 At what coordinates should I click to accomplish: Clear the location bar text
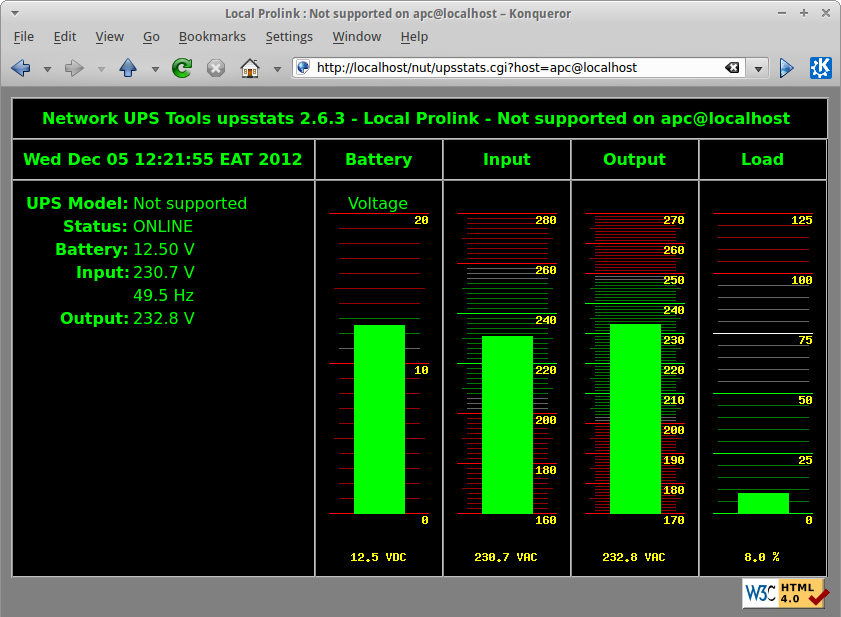732,68
